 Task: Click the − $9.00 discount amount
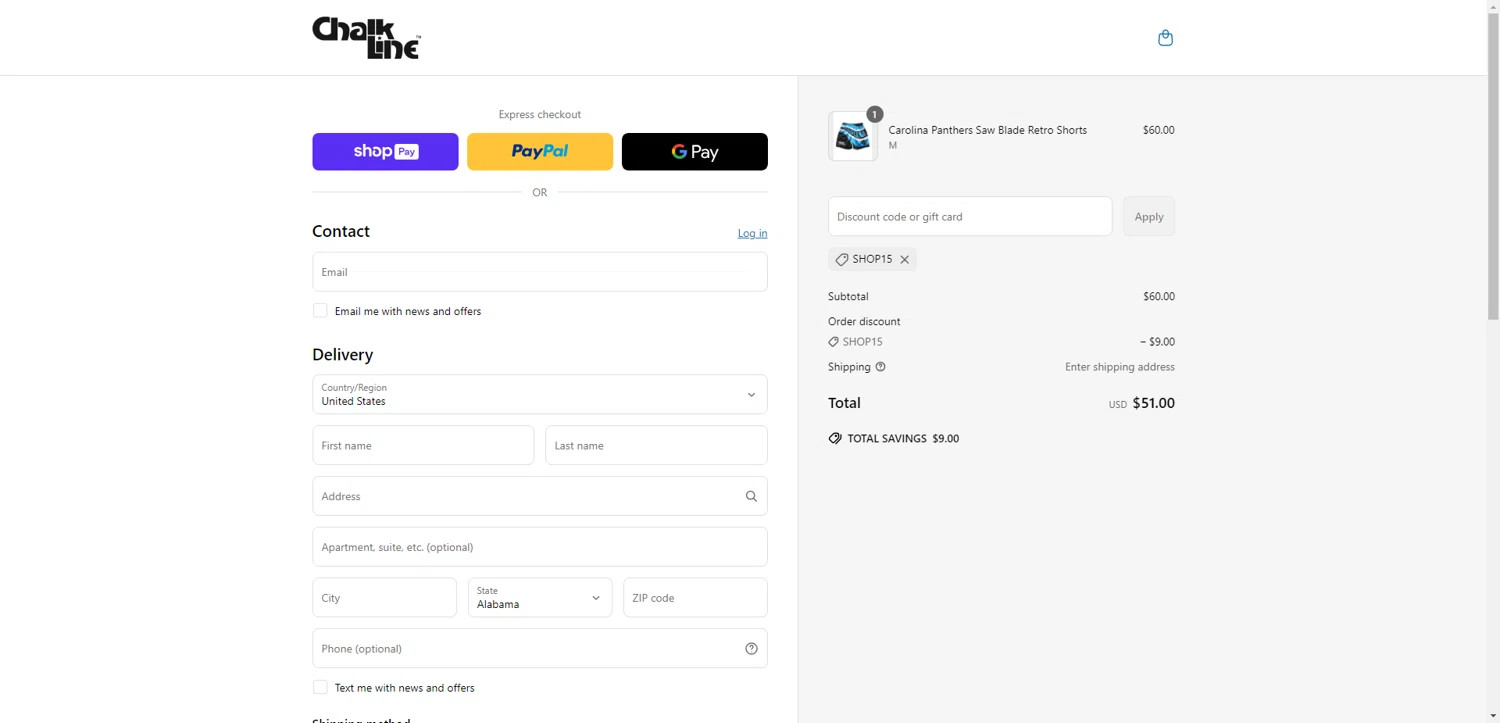[x=1157, y=342]
